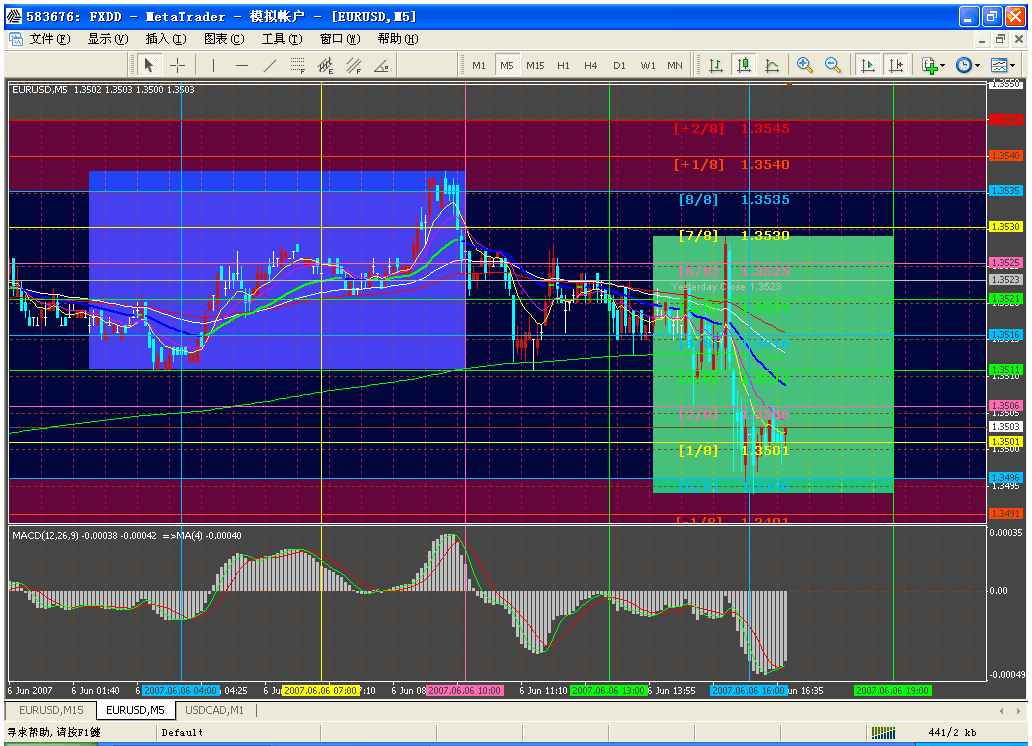
Task: Set timeframe to H4
Action: click(590, 65)
